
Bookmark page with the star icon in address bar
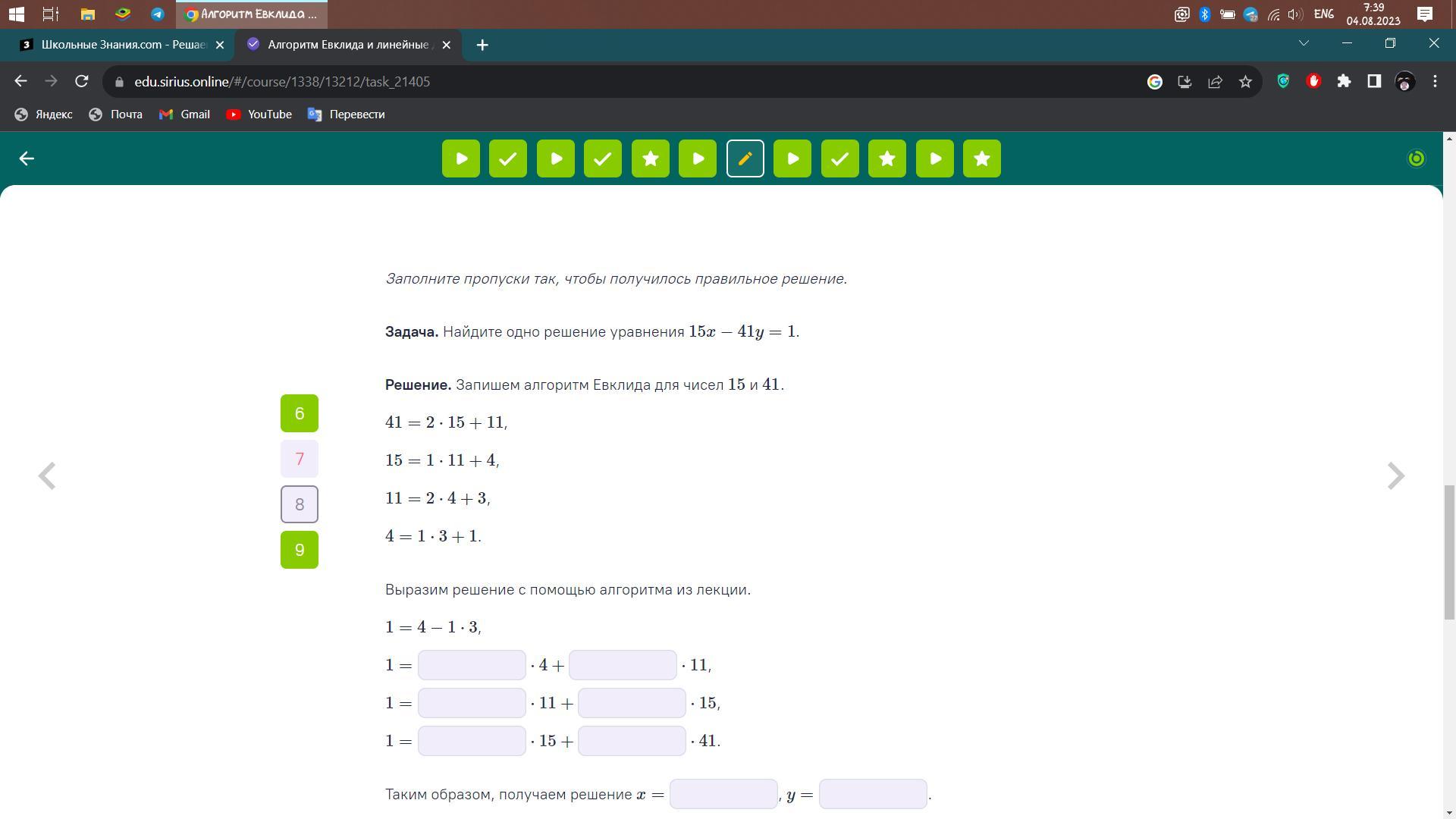point(1245,82)
